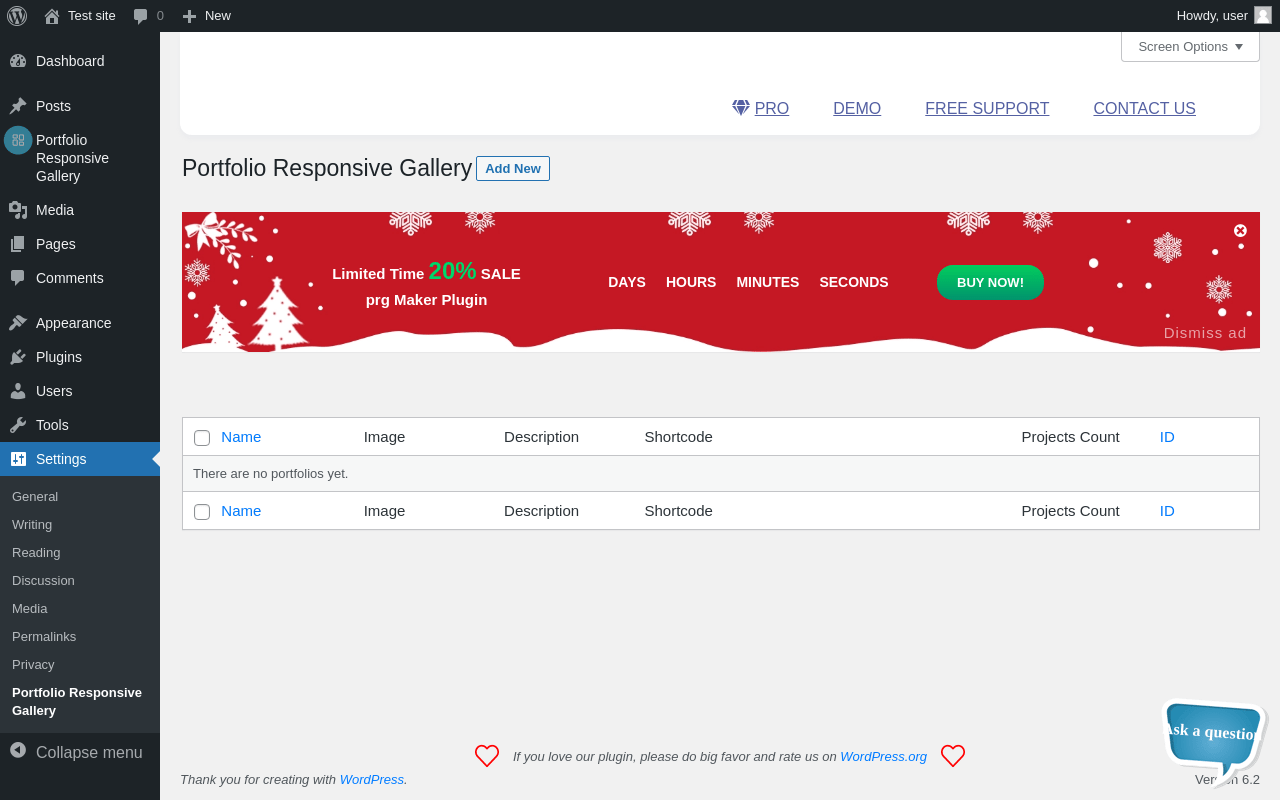Viewport: 1280px width, 800px height.
Task: Open Permalinks settings submenu
Action: tap(44, 637)
